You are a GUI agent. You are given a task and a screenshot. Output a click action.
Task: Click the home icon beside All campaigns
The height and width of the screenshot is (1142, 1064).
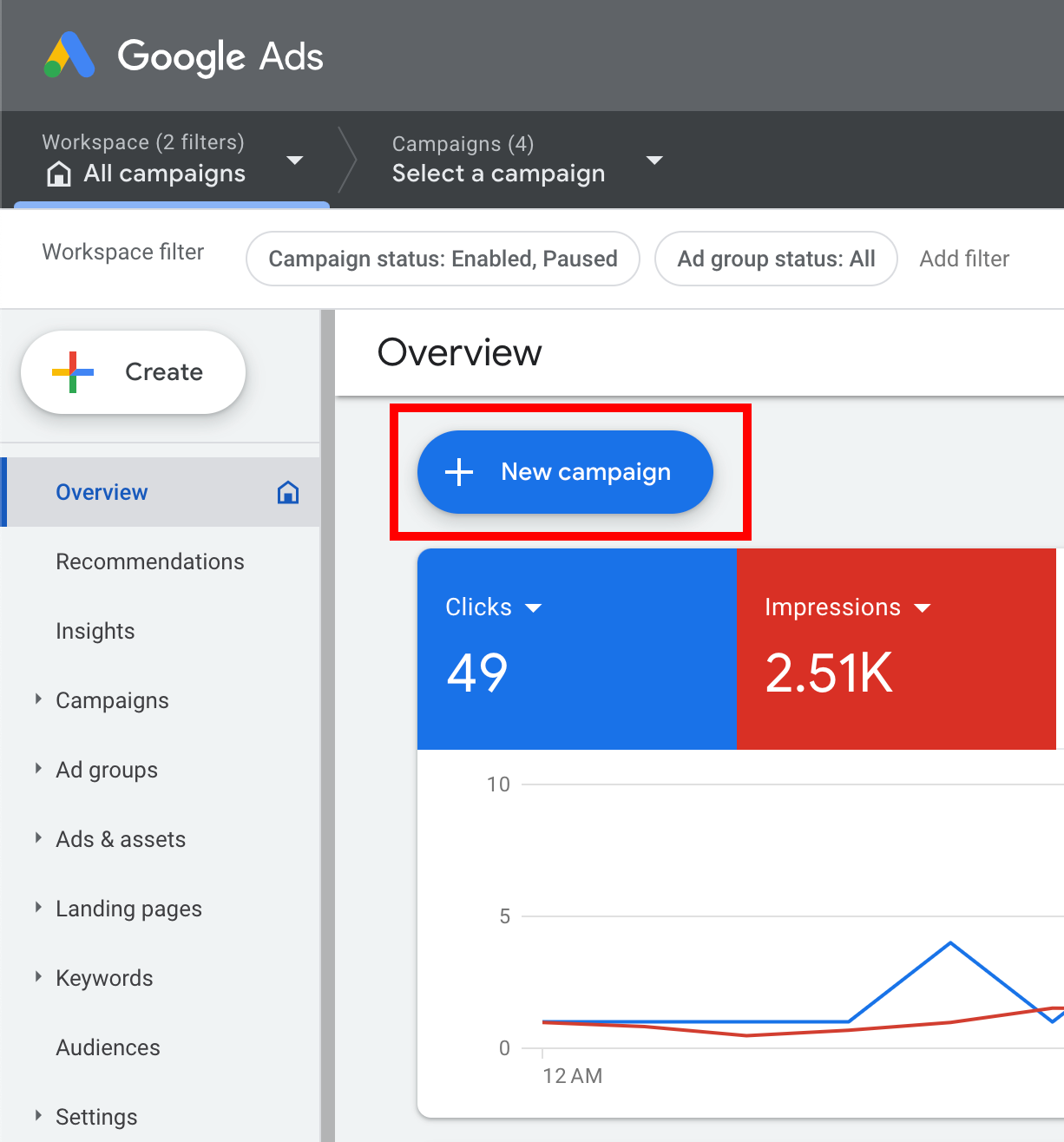coord(58,174)
